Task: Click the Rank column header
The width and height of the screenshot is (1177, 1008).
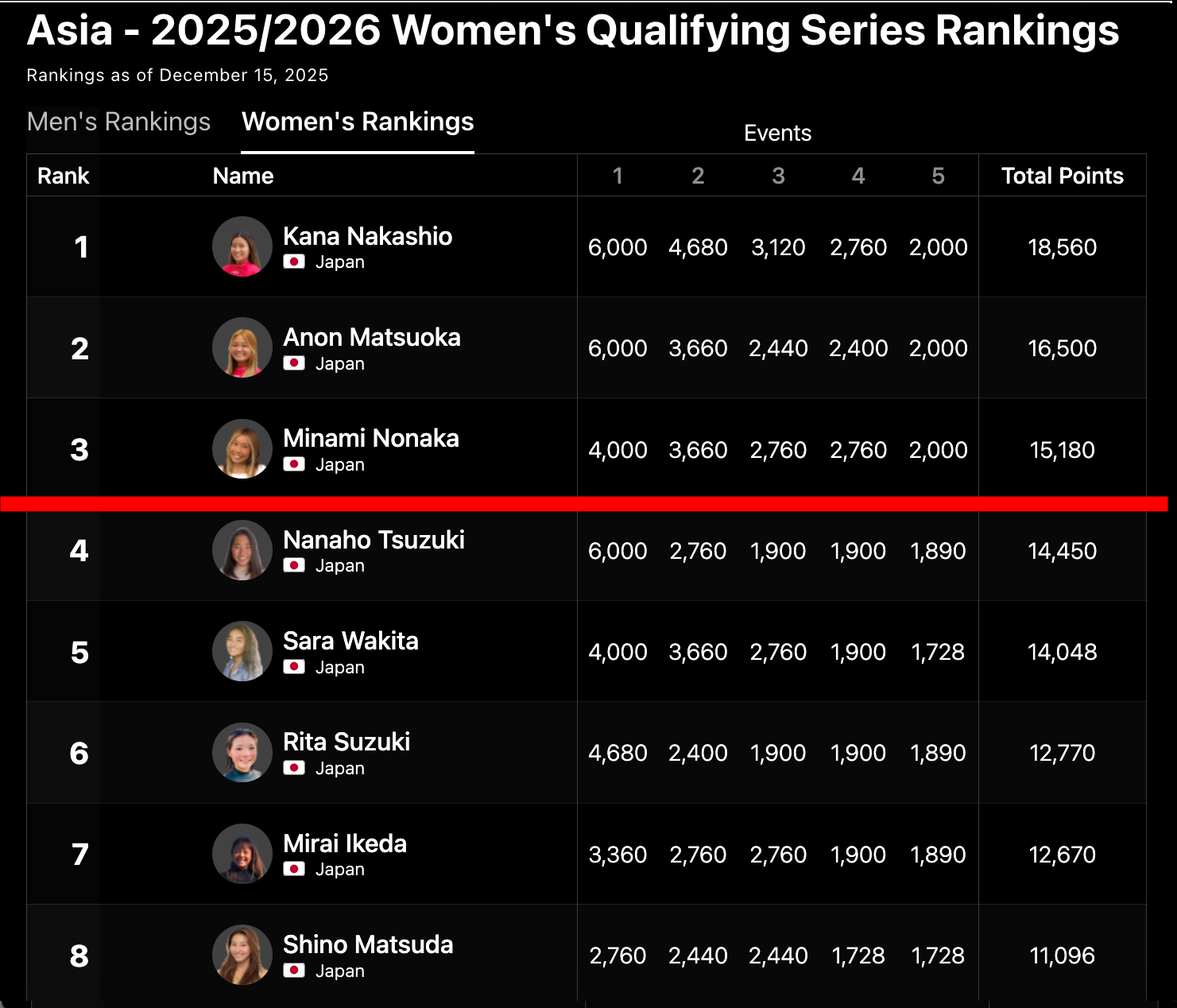Action: point(64,176)
